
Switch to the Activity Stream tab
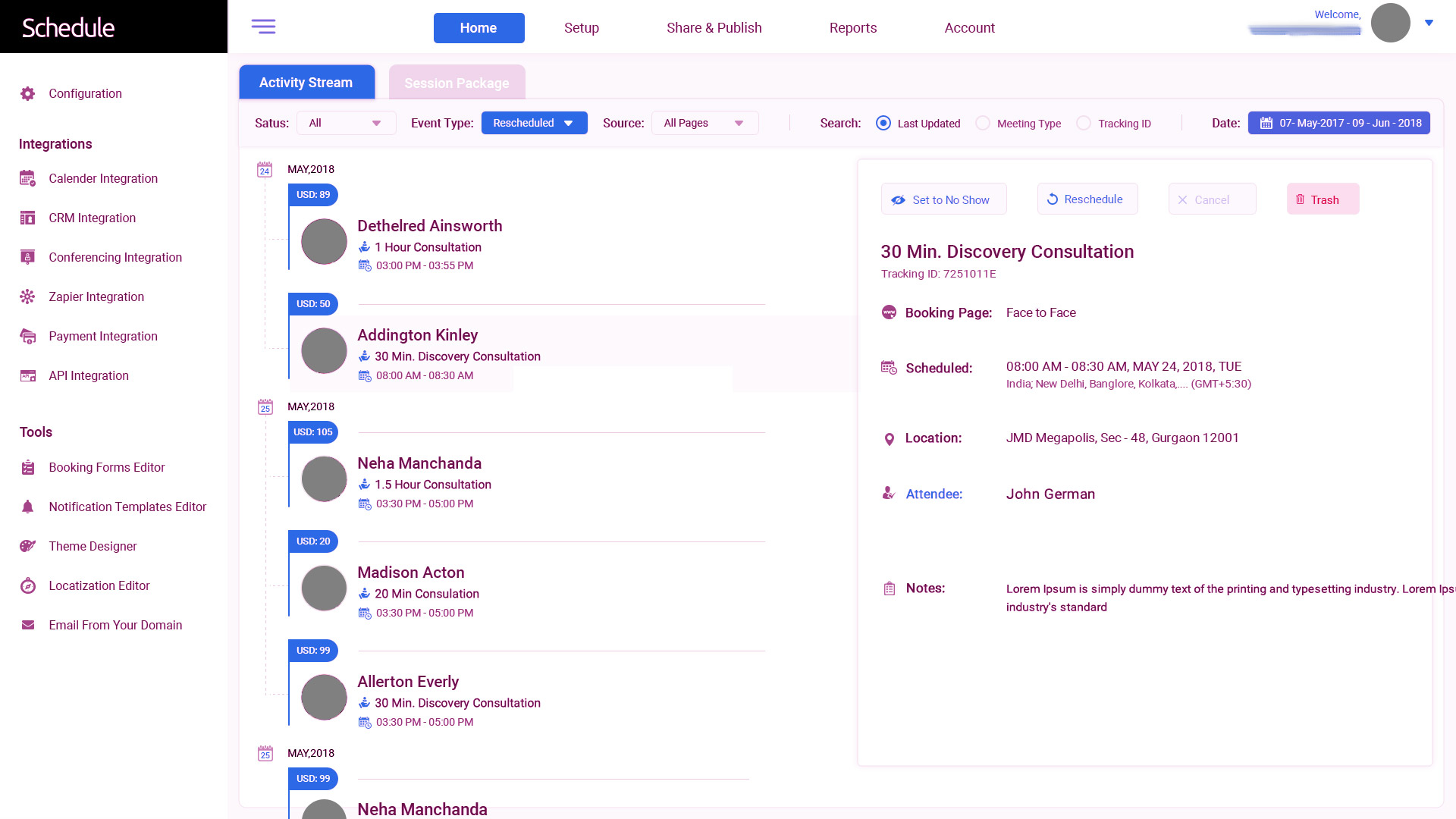click(x=306, y=82)
